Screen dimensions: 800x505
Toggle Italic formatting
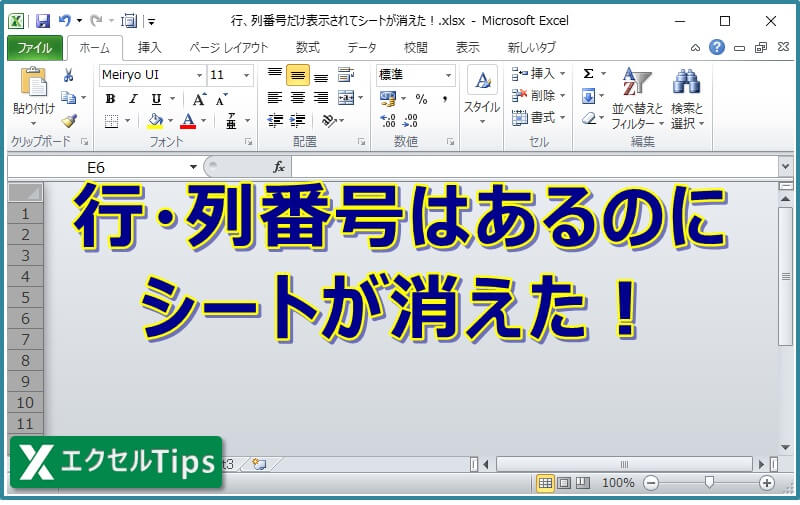[133, 98]
